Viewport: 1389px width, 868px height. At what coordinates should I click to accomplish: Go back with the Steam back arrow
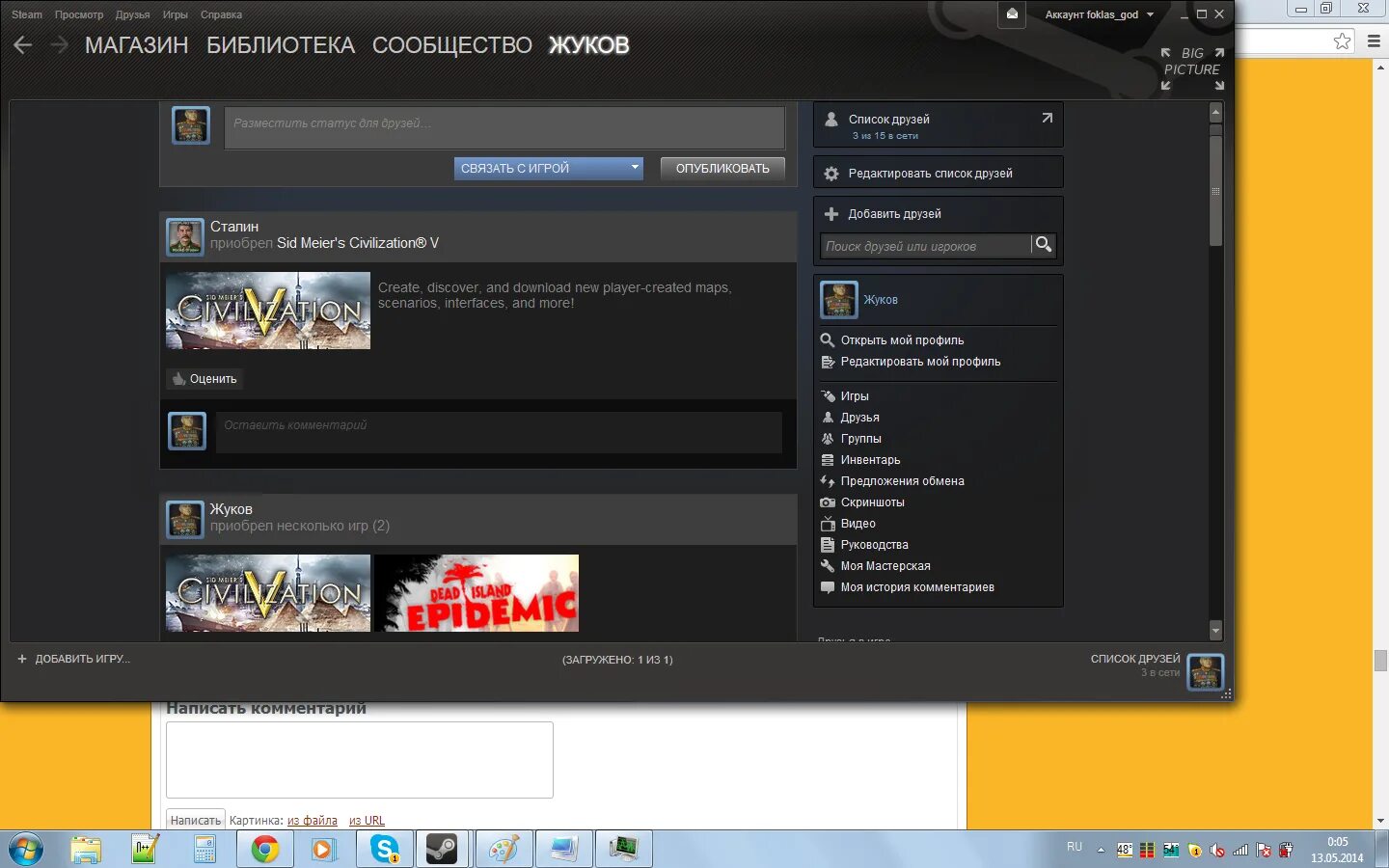click(23, 45)
